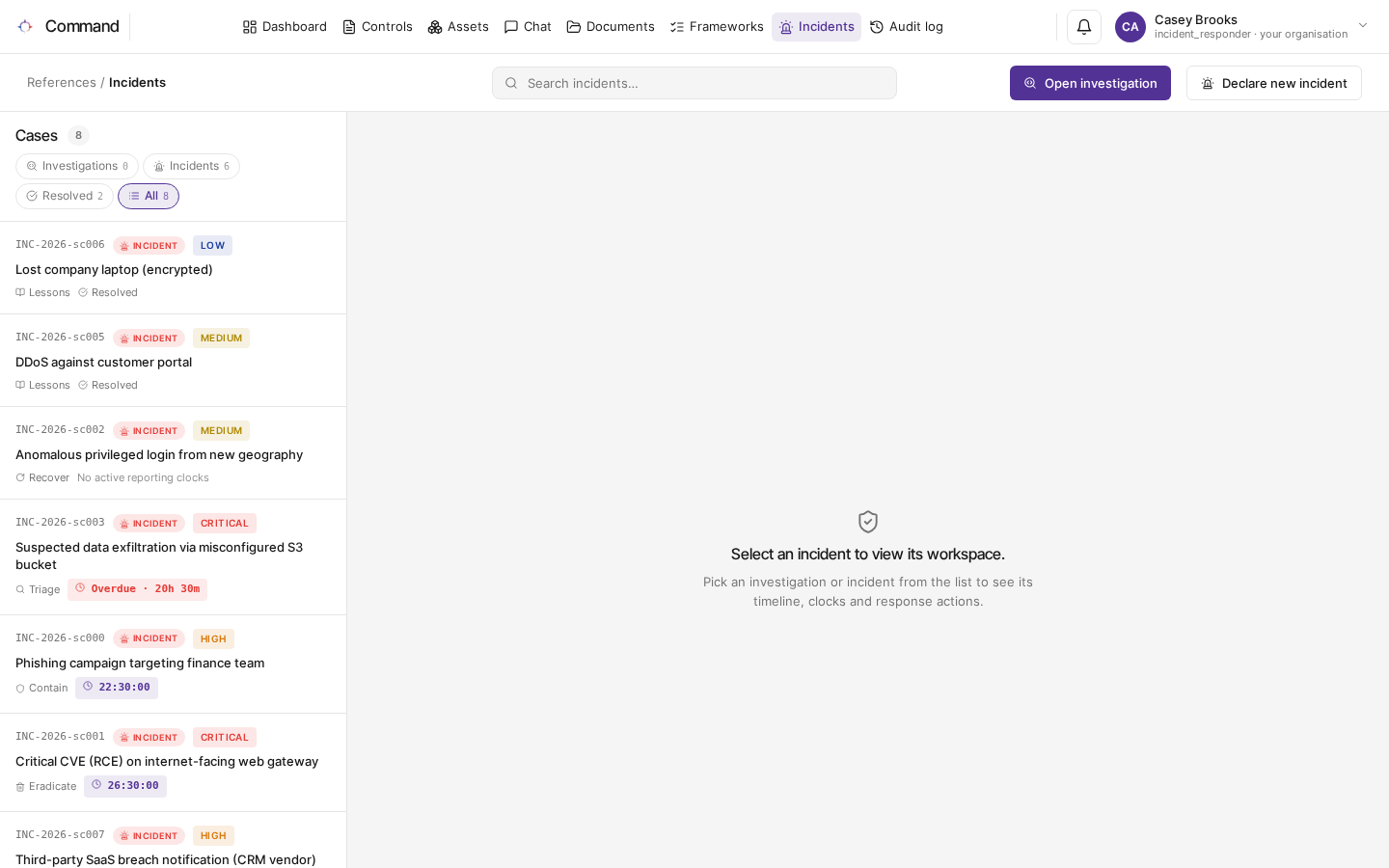Select the All cases filter
The height and width of the screenshot is (868, 1389).
149,196
